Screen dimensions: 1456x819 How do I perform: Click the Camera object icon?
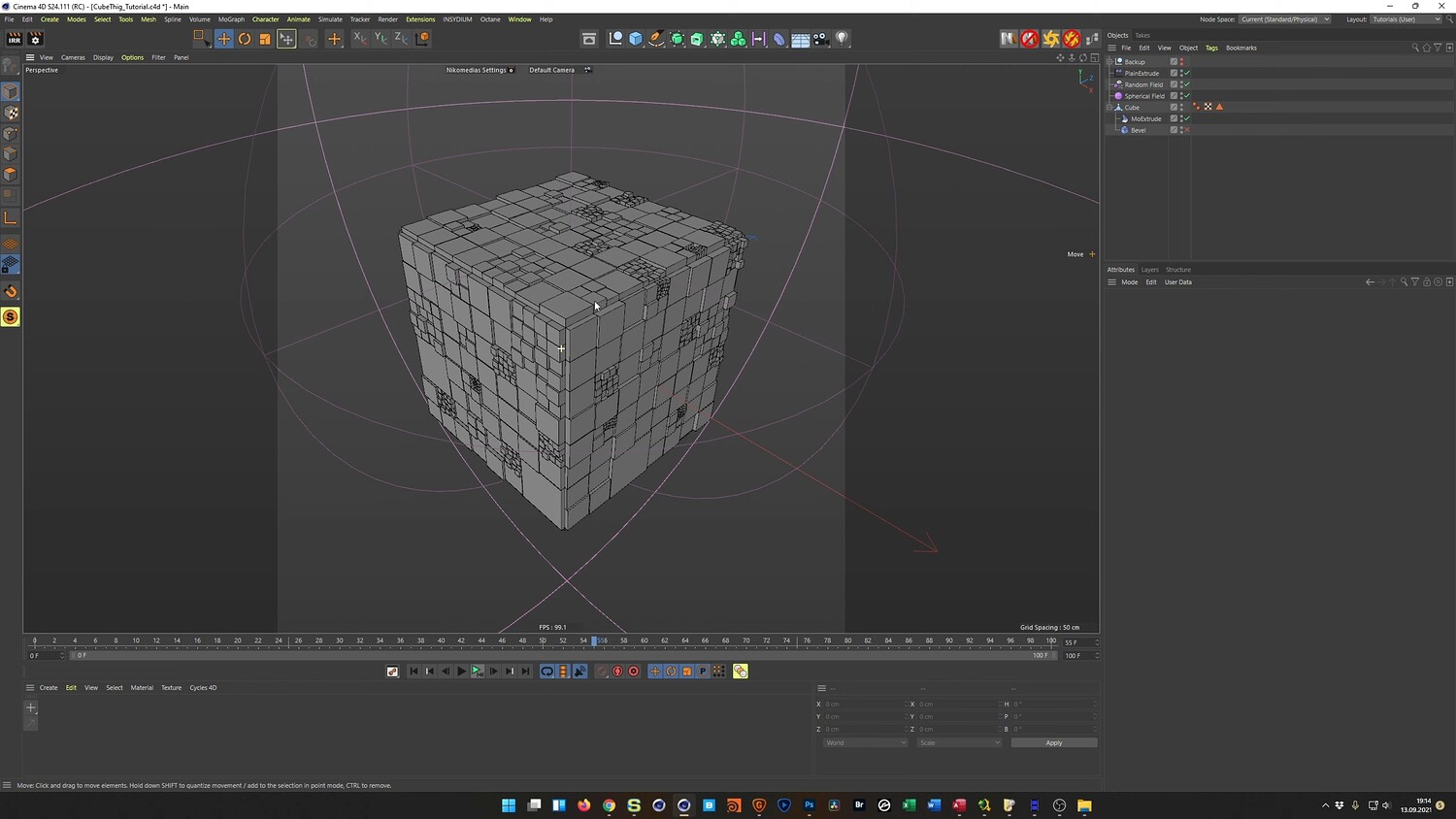coord(821,39)
